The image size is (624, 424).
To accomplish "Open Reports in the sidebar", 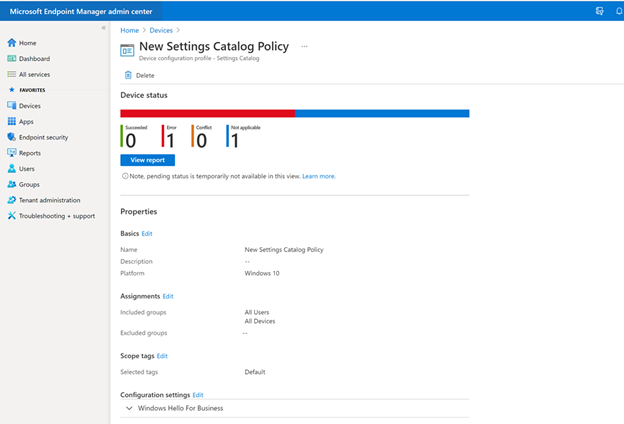I will 30,153.
